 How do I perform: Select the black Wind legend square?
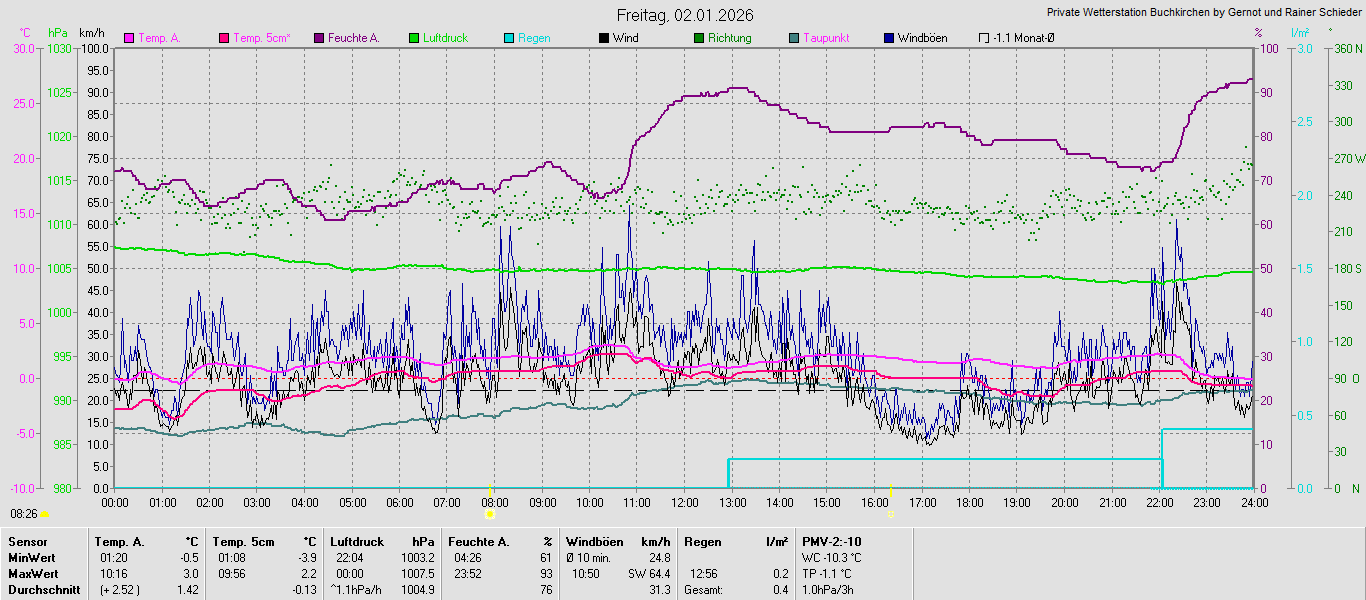click(604, 38)
